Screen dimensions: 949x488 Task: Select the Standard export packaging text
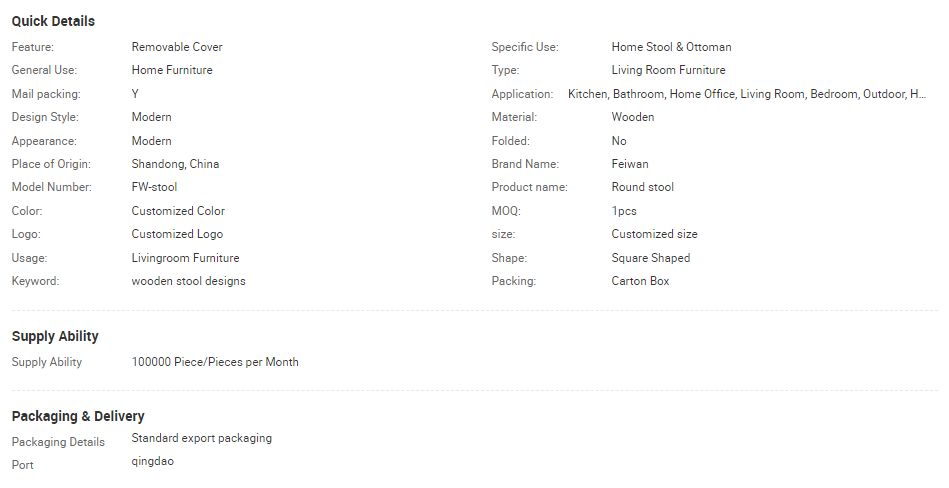(x=201, y=438)
